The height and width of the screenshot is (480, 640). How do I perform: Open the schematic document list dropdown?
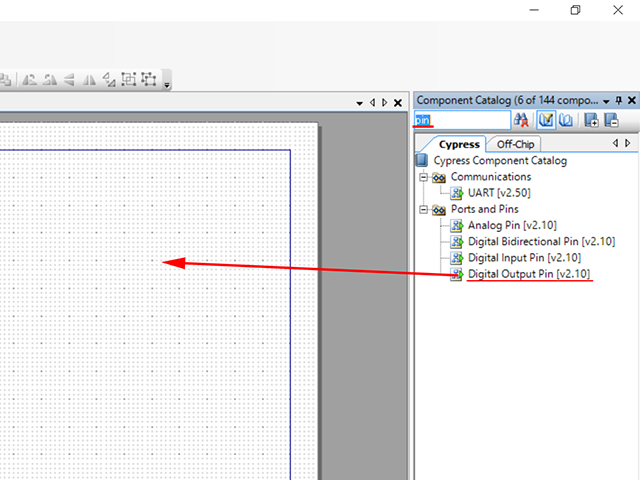click(x=359, y=103)
